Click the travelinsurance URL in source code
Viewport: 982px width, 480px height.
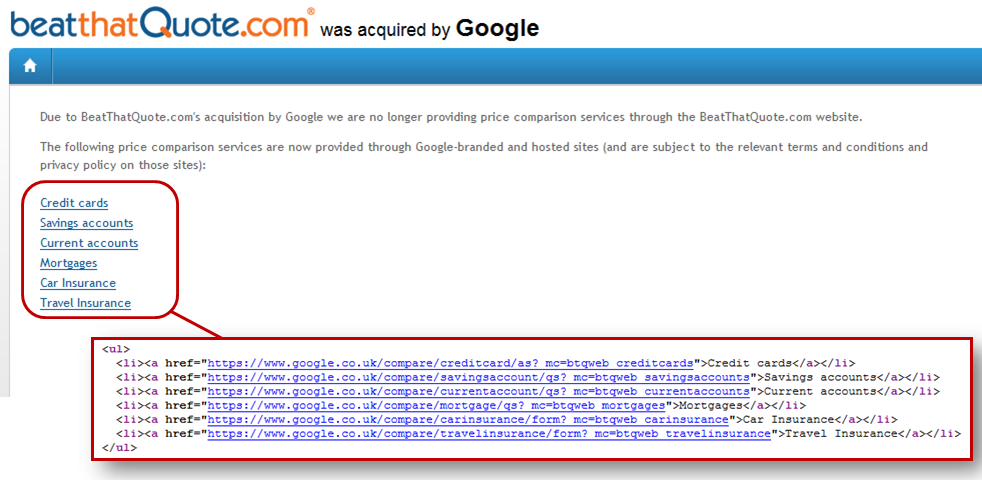pyautogui.click(x=489, y=434)
